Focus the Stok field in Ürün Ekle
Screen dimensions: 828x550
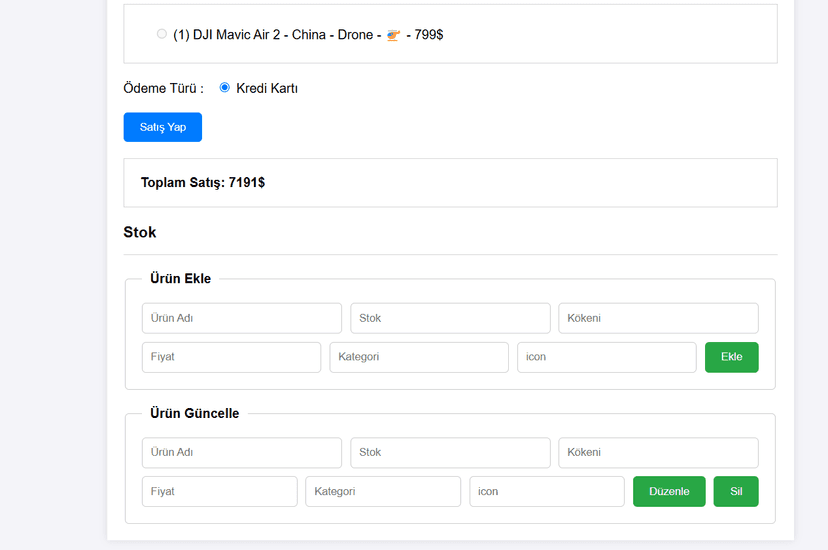pos(450,318)
